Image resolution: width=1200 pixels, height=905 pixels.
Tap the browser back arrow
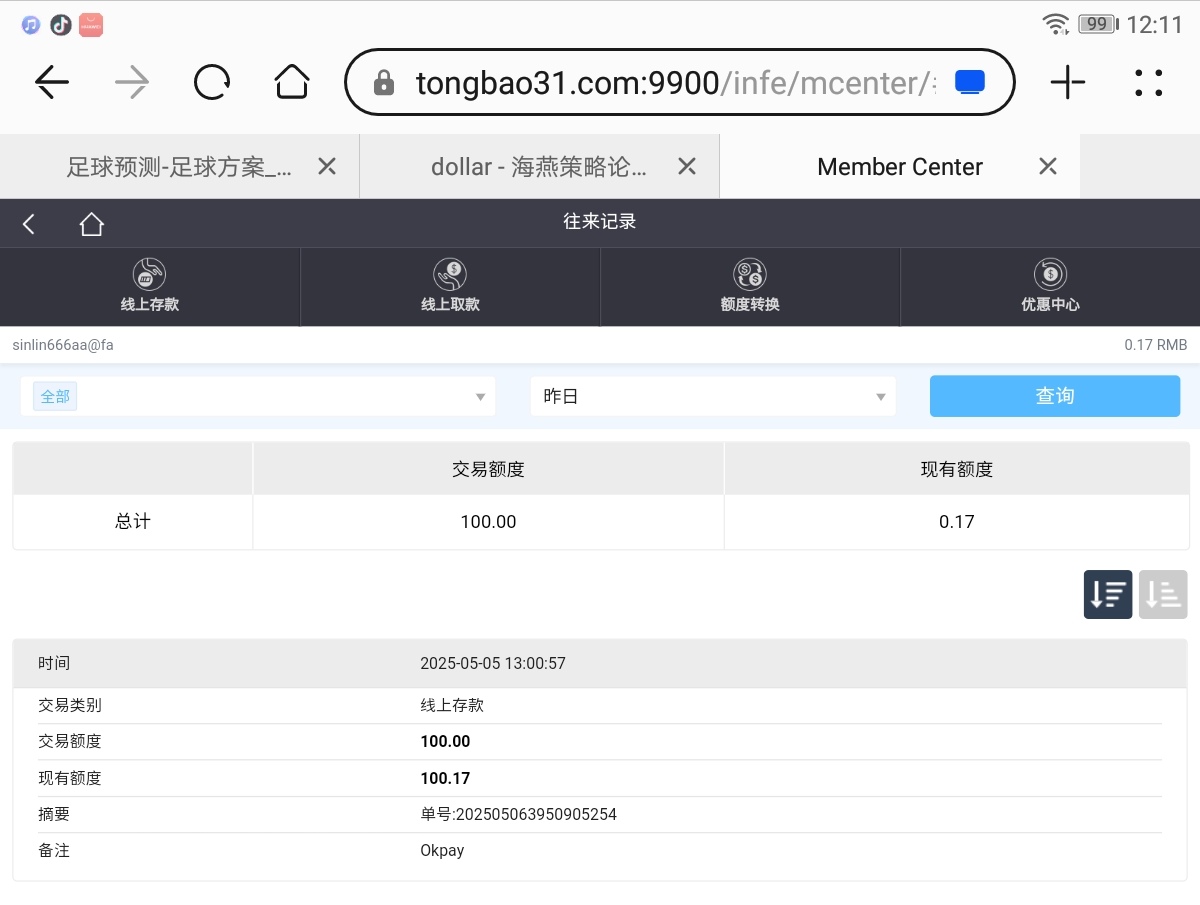pos(52,83)
